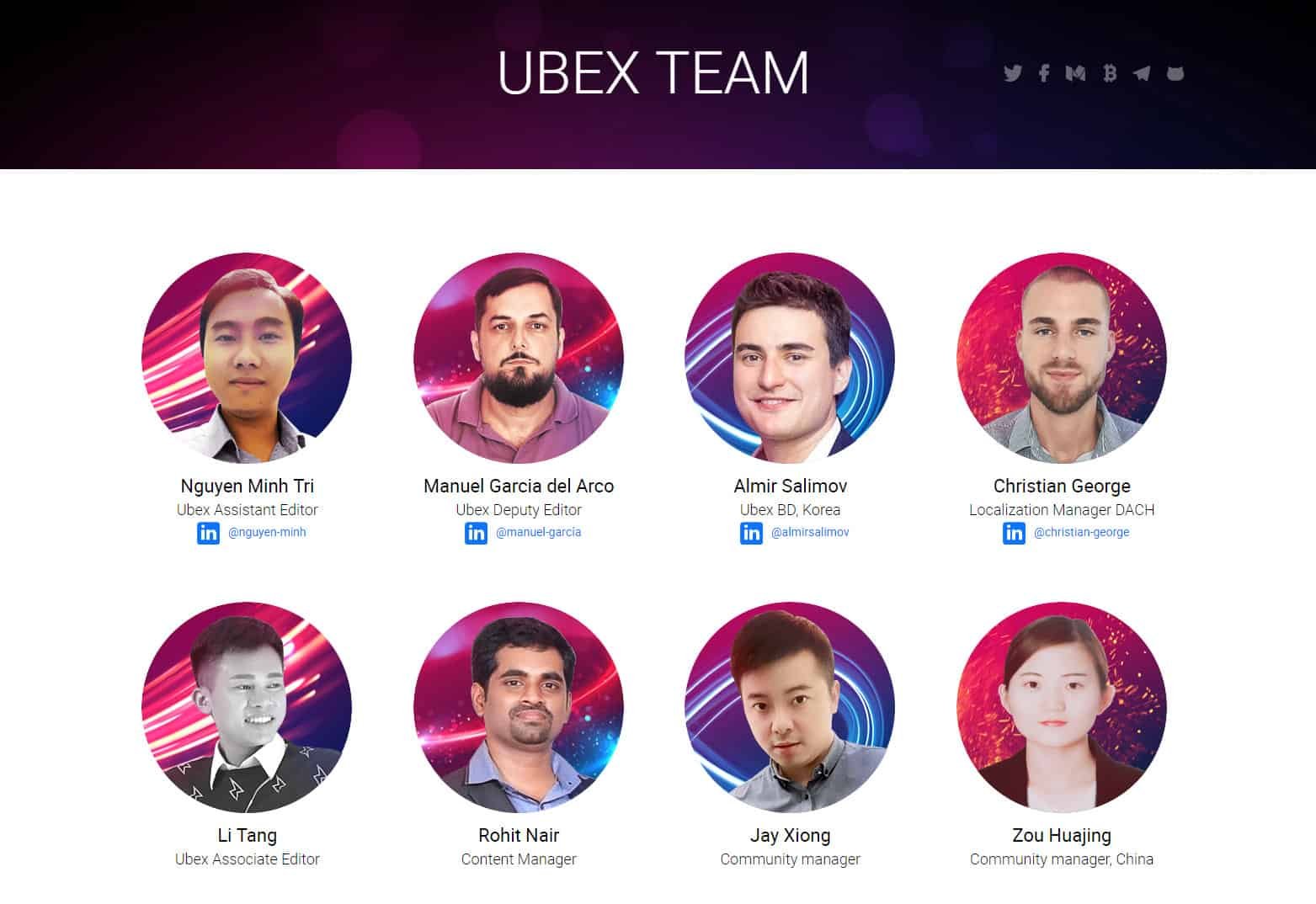Viewport: 1316px width, 904px height.
Task: Open the Facebook icon in header
Action: click(x=1044, y=73)
